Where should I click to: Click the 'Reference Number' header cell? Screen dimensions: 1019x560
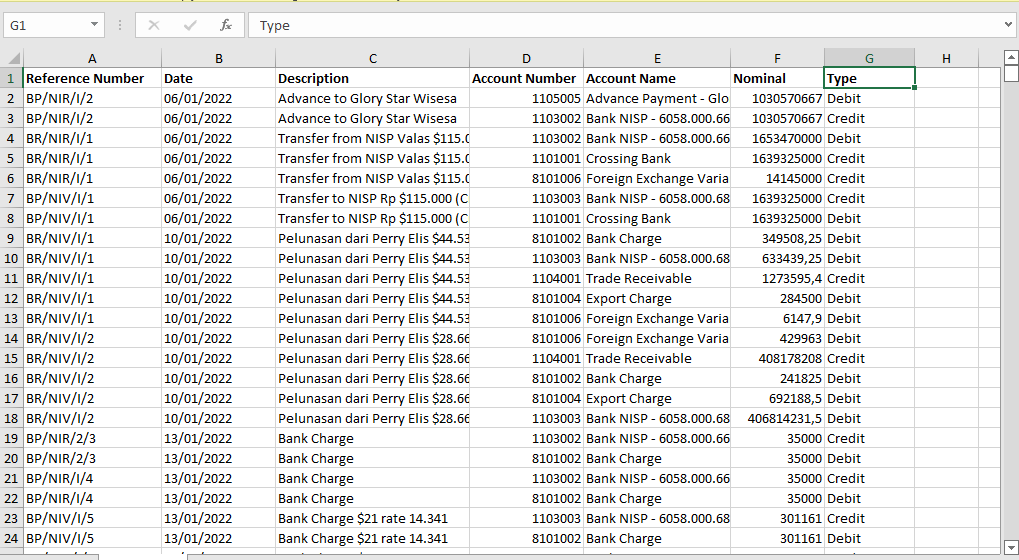92,79
